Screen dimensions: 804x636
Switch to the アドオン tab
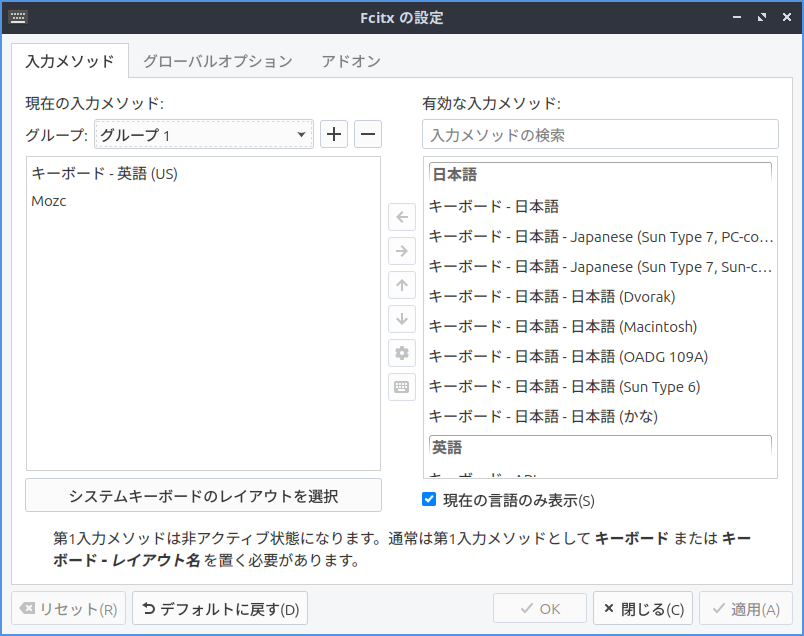[351, 61]
